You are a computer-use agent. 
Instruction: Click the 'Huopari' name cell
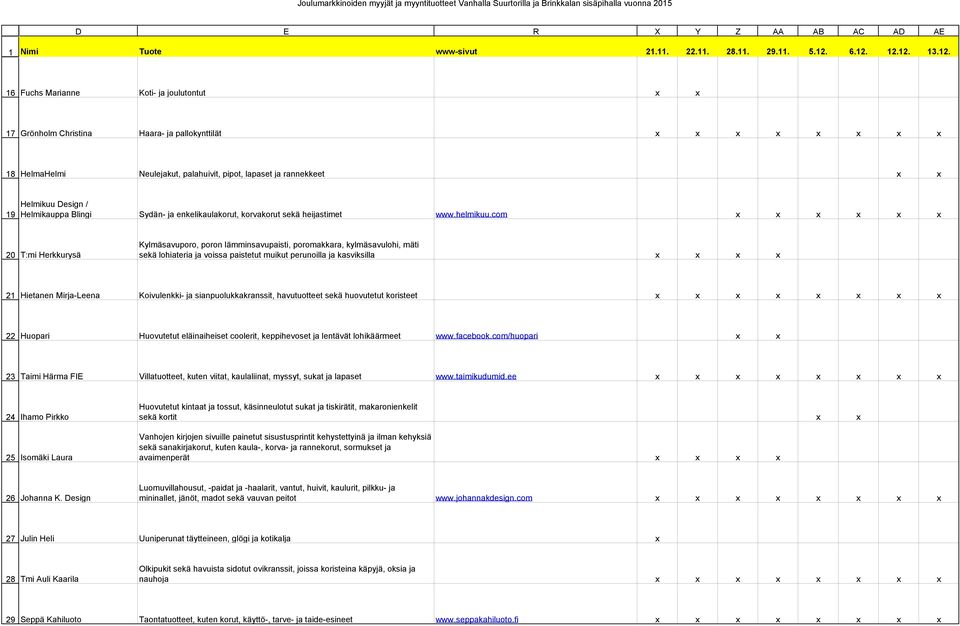tap(78, 320)
